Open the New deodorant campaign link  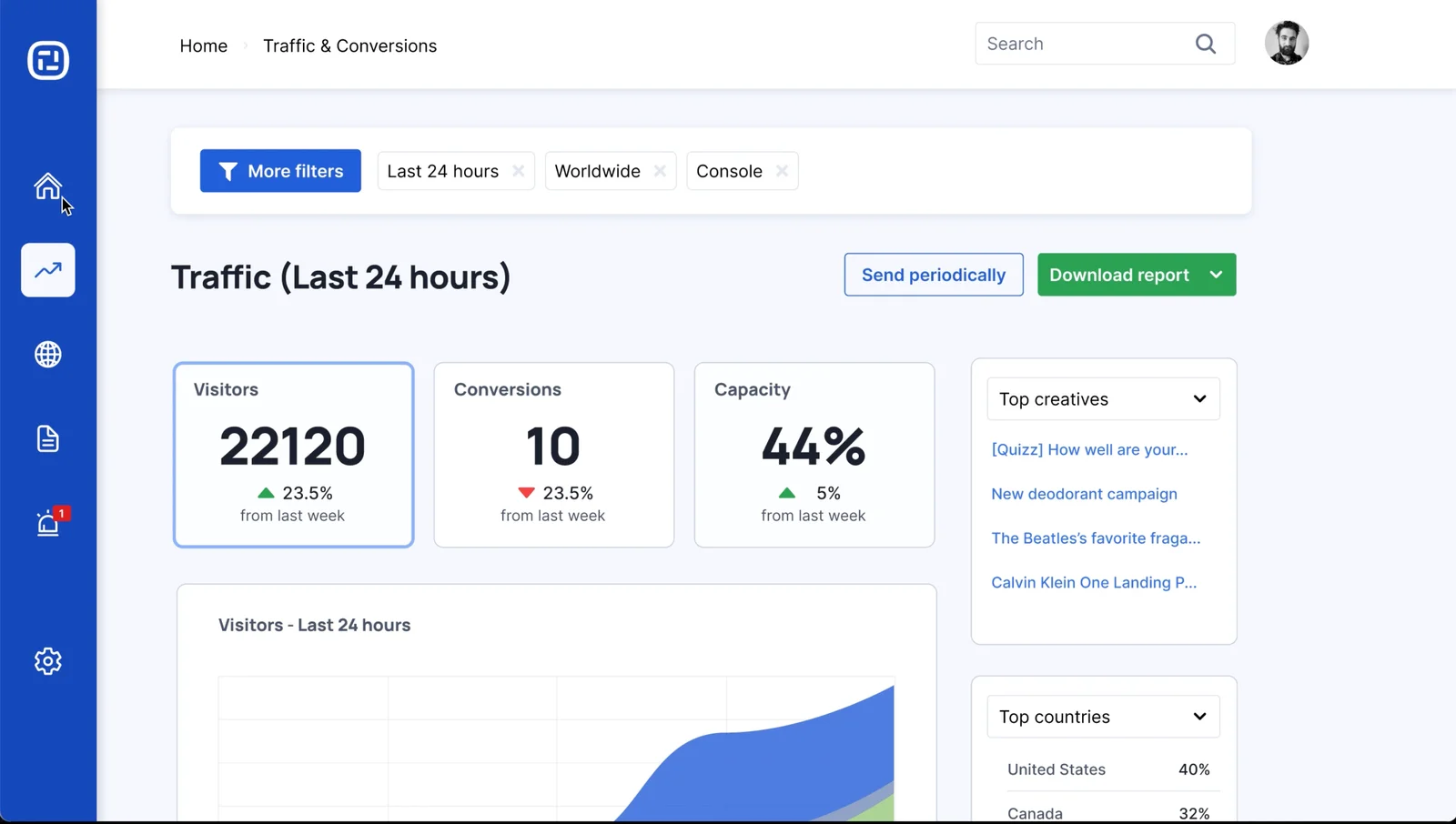coord(1084,494)
